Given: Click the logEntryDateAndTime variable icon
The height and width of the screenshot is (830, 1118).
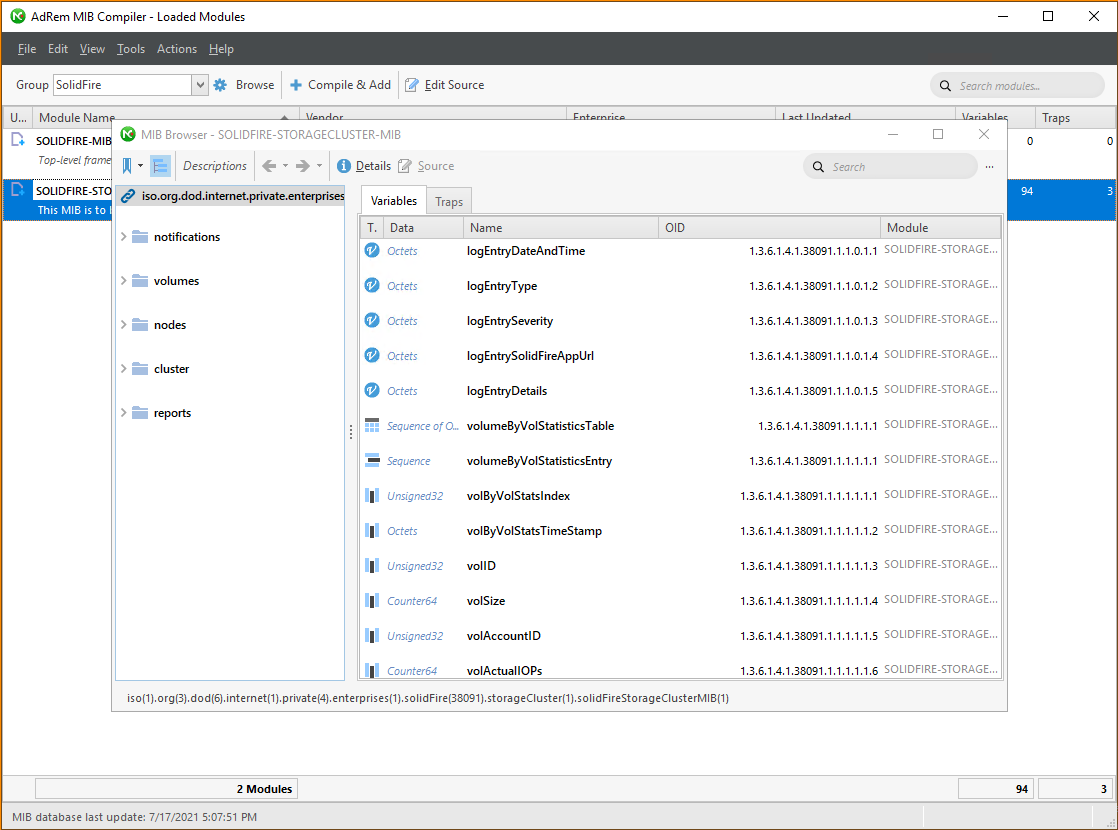Looking at the screenshot, I should click(372, 250).
